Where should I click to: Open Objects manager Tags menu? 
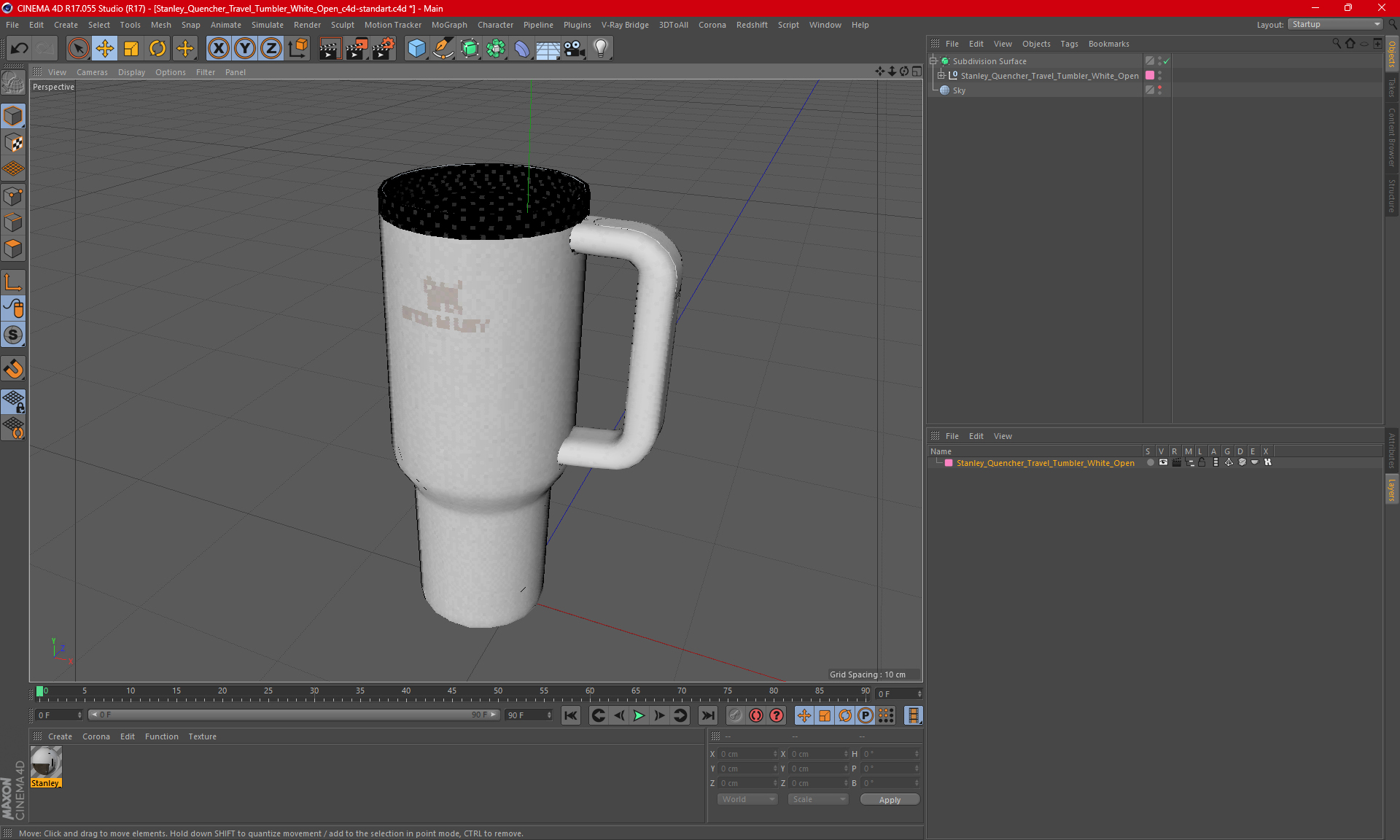[x=1069, y=44]
